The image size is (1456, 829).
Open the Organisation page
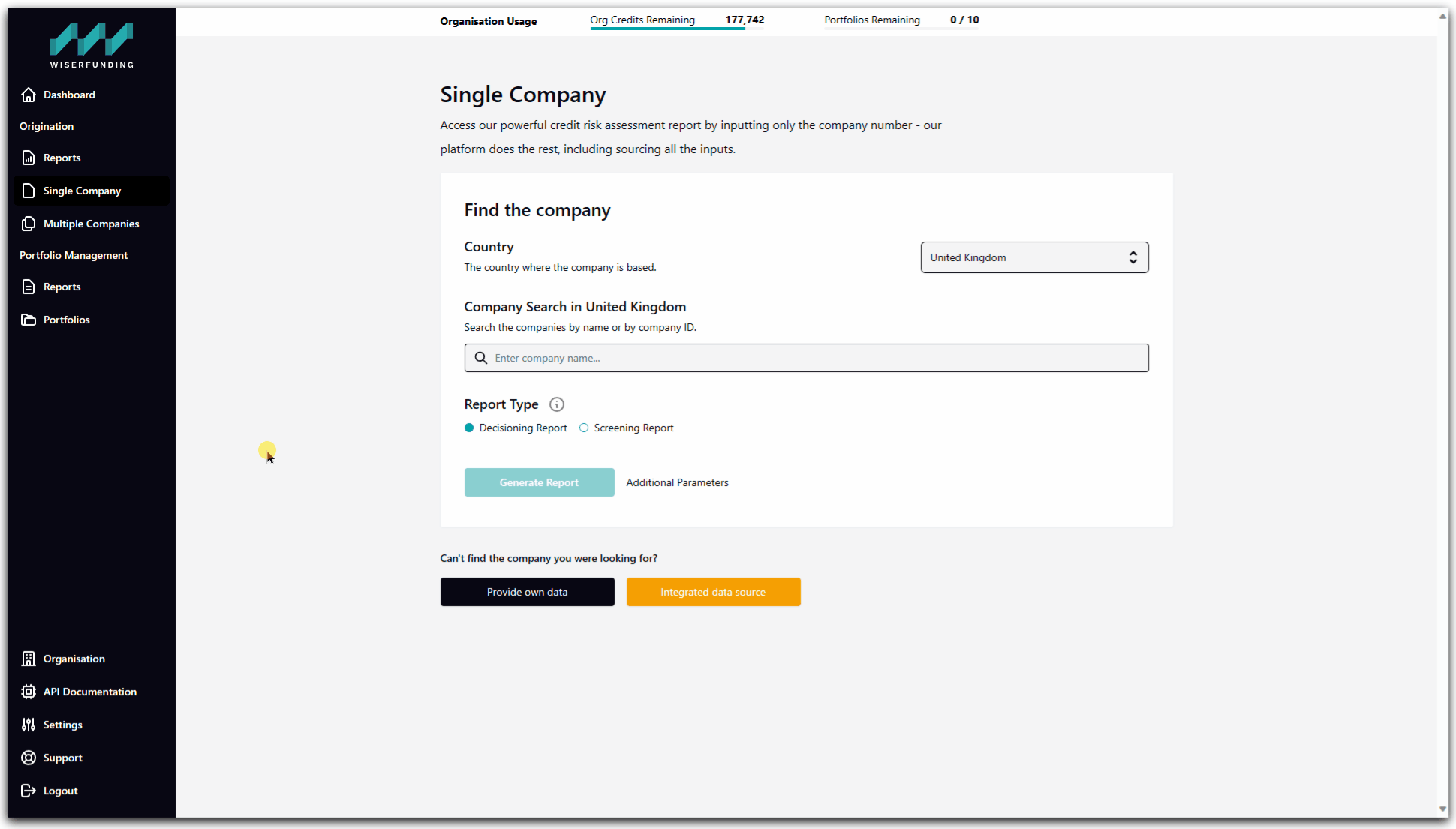(x=92, y=659)
